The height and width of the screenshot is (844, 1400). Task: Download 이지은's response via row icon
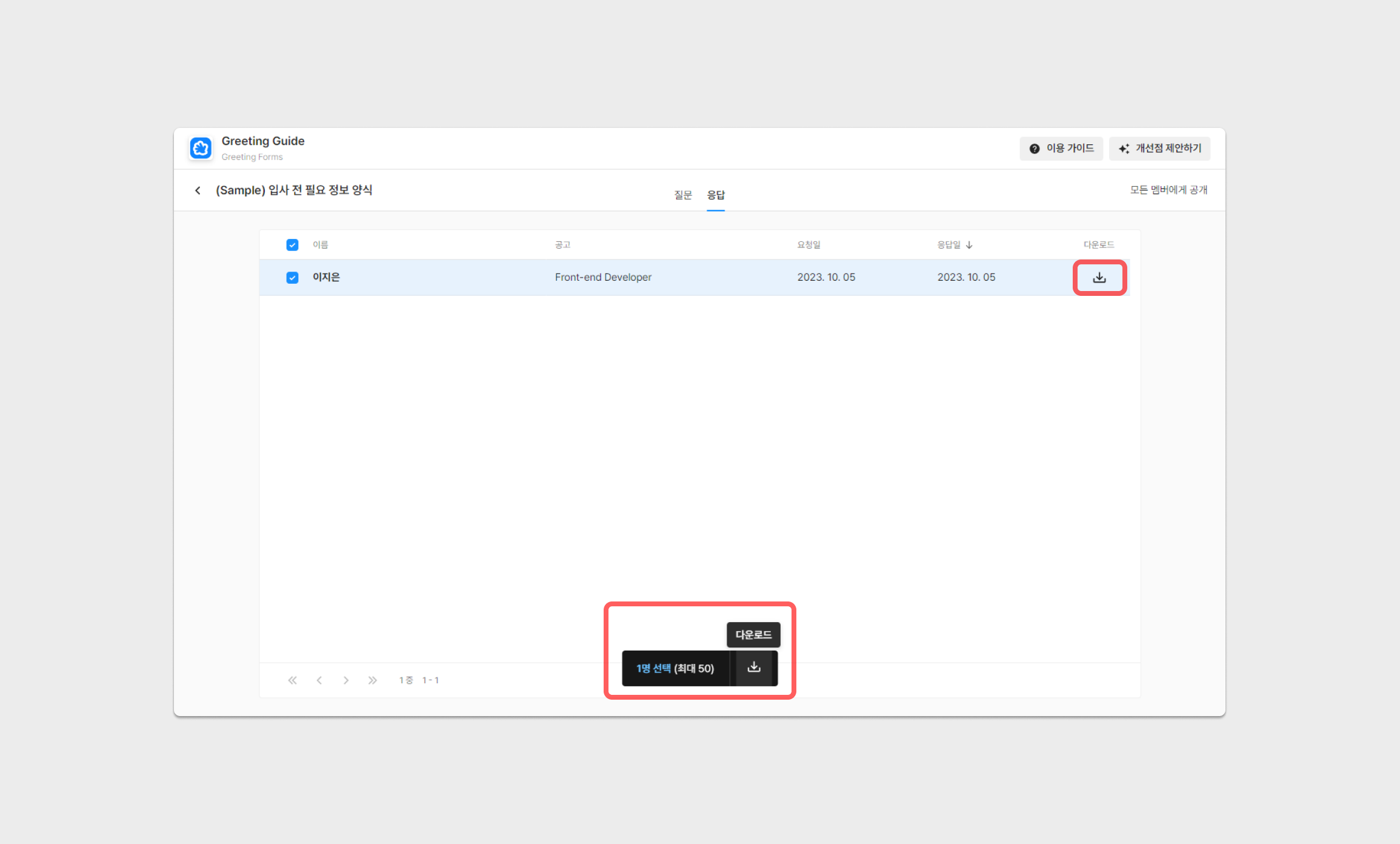click(1099, 278)
